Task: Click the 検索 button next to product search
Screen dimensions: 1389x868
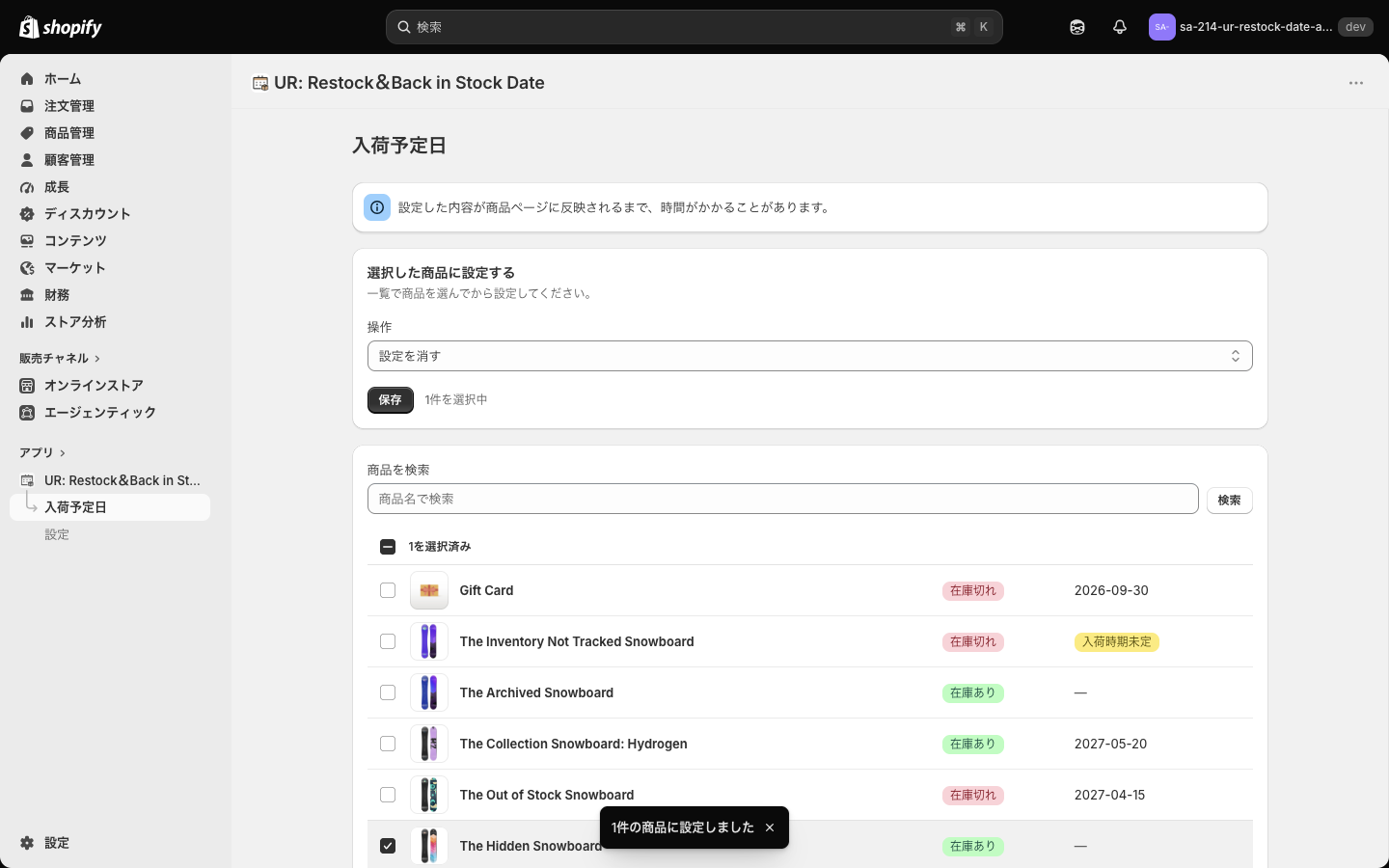Action: point(1230,500)
